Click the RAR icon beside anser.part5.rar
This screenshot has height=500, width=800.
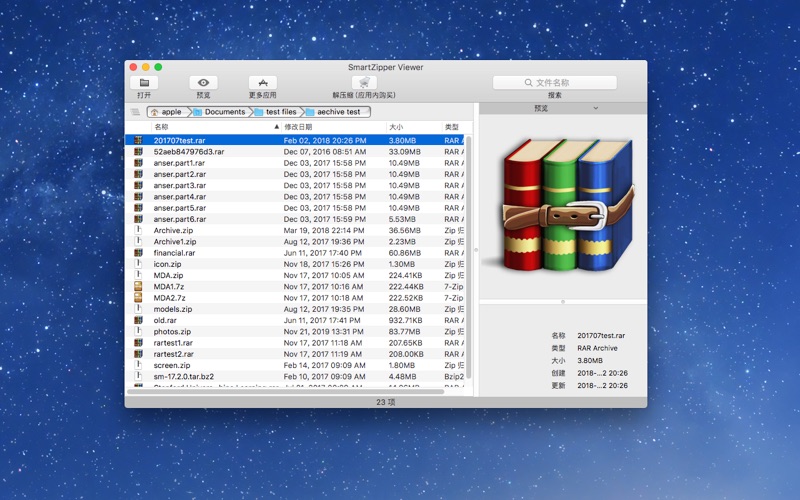(x=138, y=208)
